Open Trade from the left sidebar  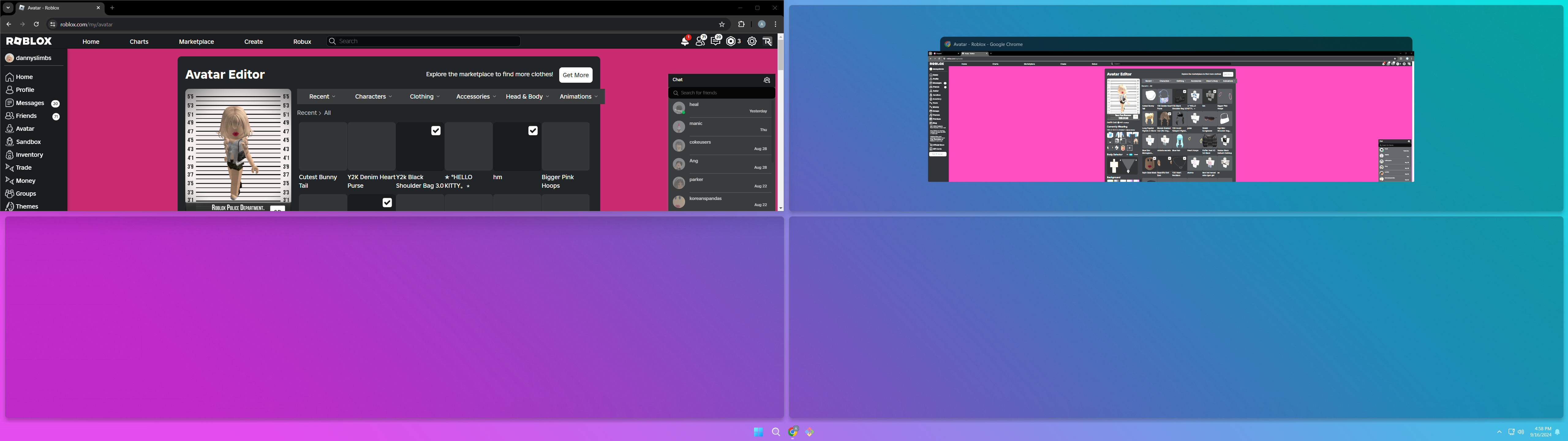[x=24, y=168]
